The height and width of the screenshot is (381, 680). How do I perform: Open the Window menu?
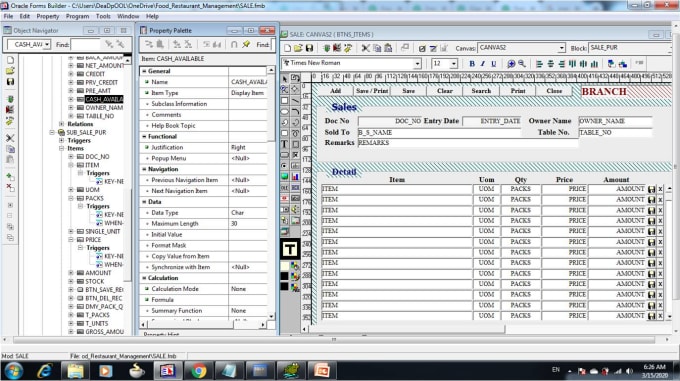pyautogui.click(x=128, y=16)
